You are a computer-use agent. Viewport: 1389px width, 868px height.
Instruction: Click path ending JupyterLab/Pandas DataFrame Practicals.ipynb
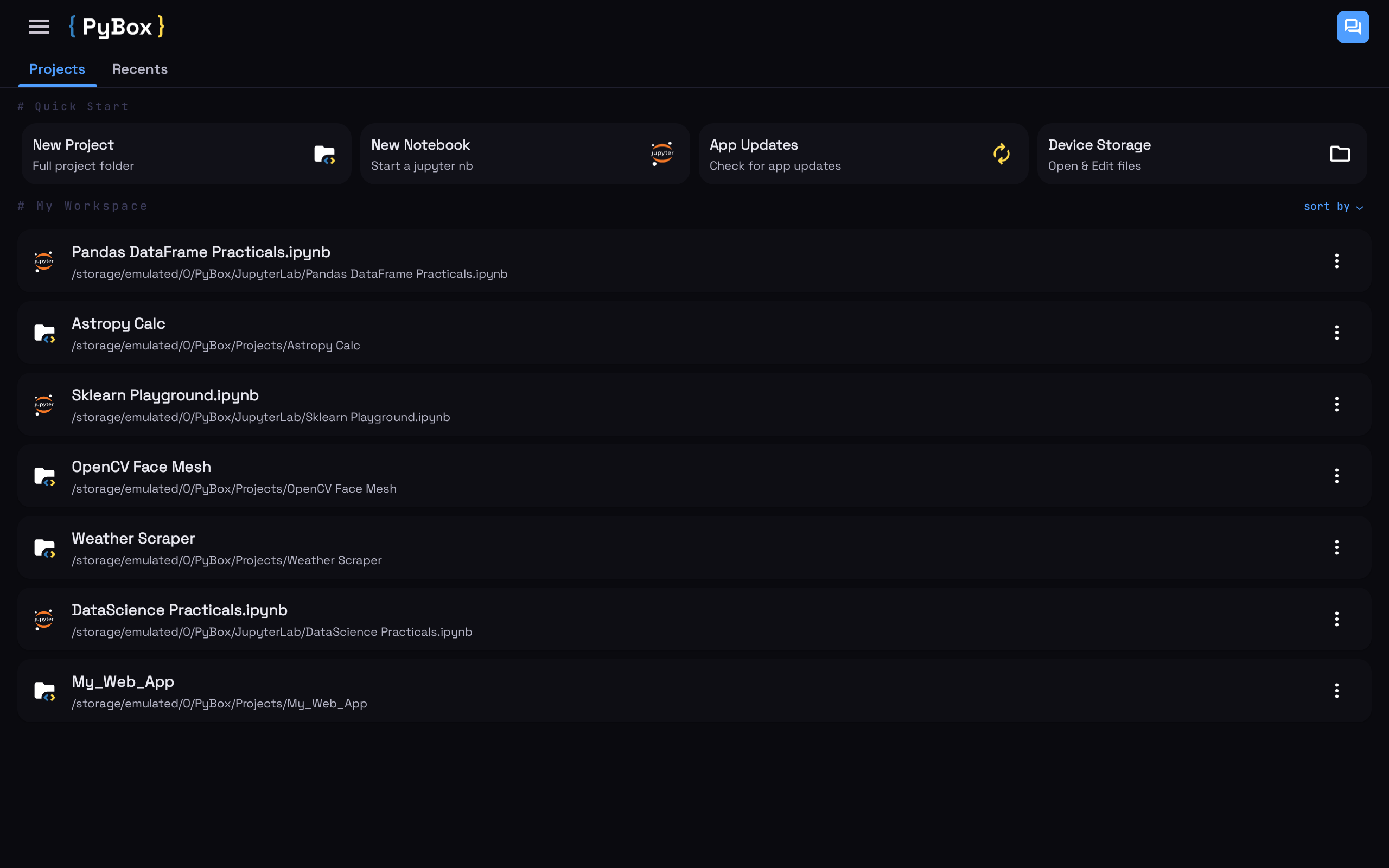point(289,275)
